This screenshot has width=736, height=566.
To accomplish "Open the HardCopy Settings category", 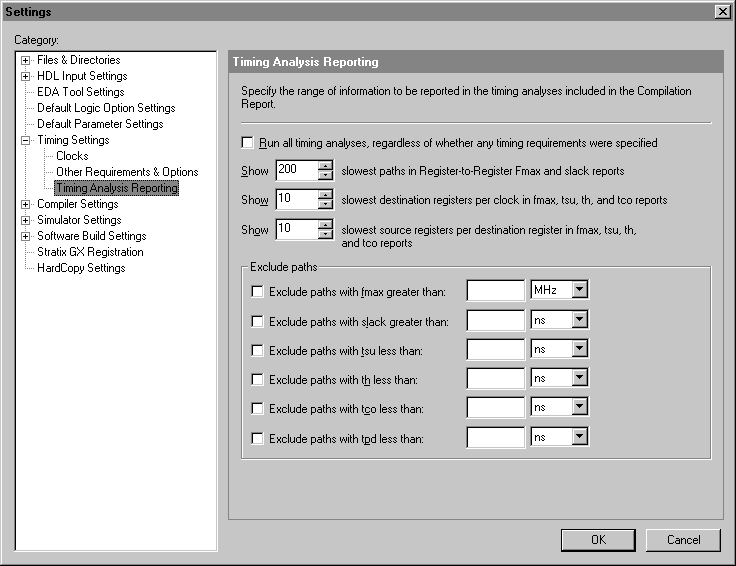I will coord(81,268).
